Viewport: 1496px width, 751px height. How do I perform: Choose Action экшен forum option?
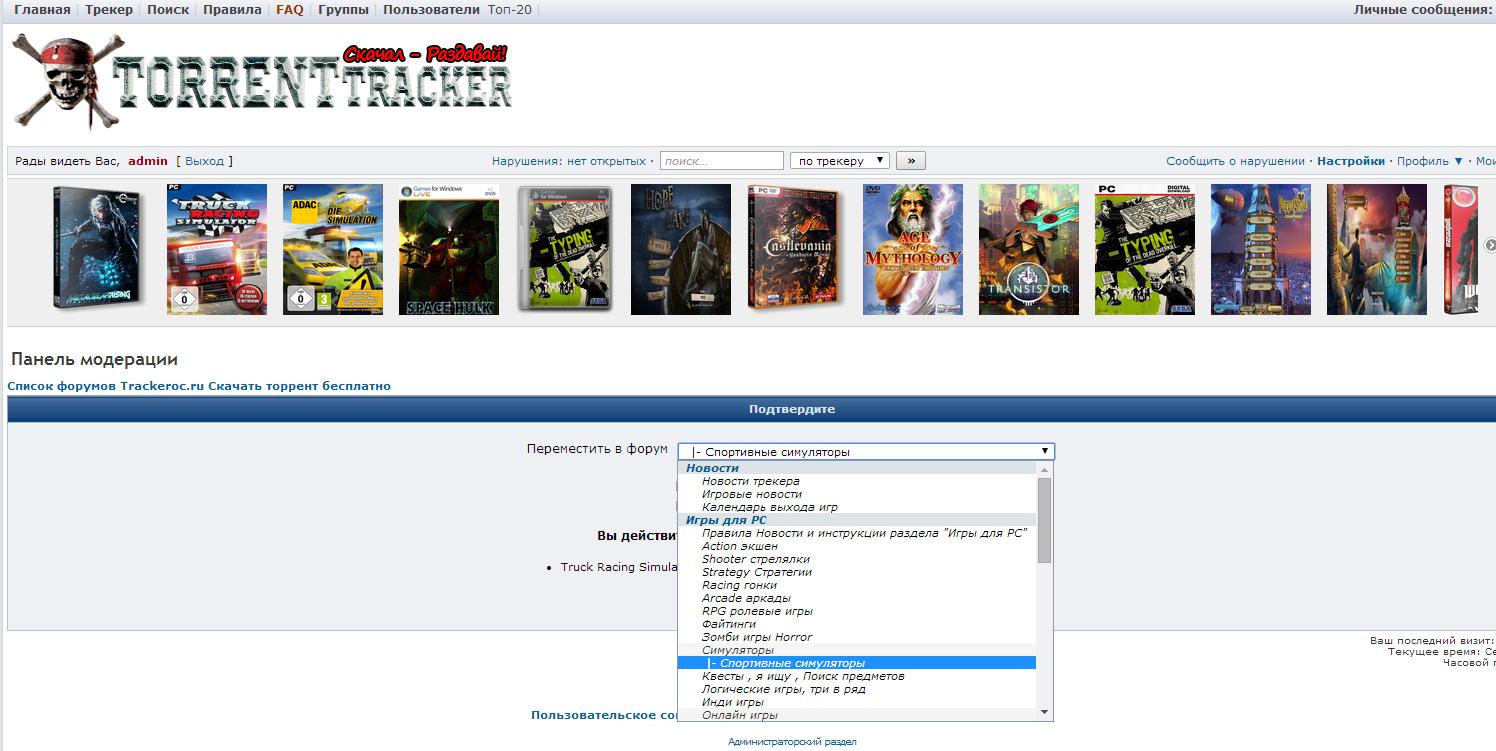[739, 546]
